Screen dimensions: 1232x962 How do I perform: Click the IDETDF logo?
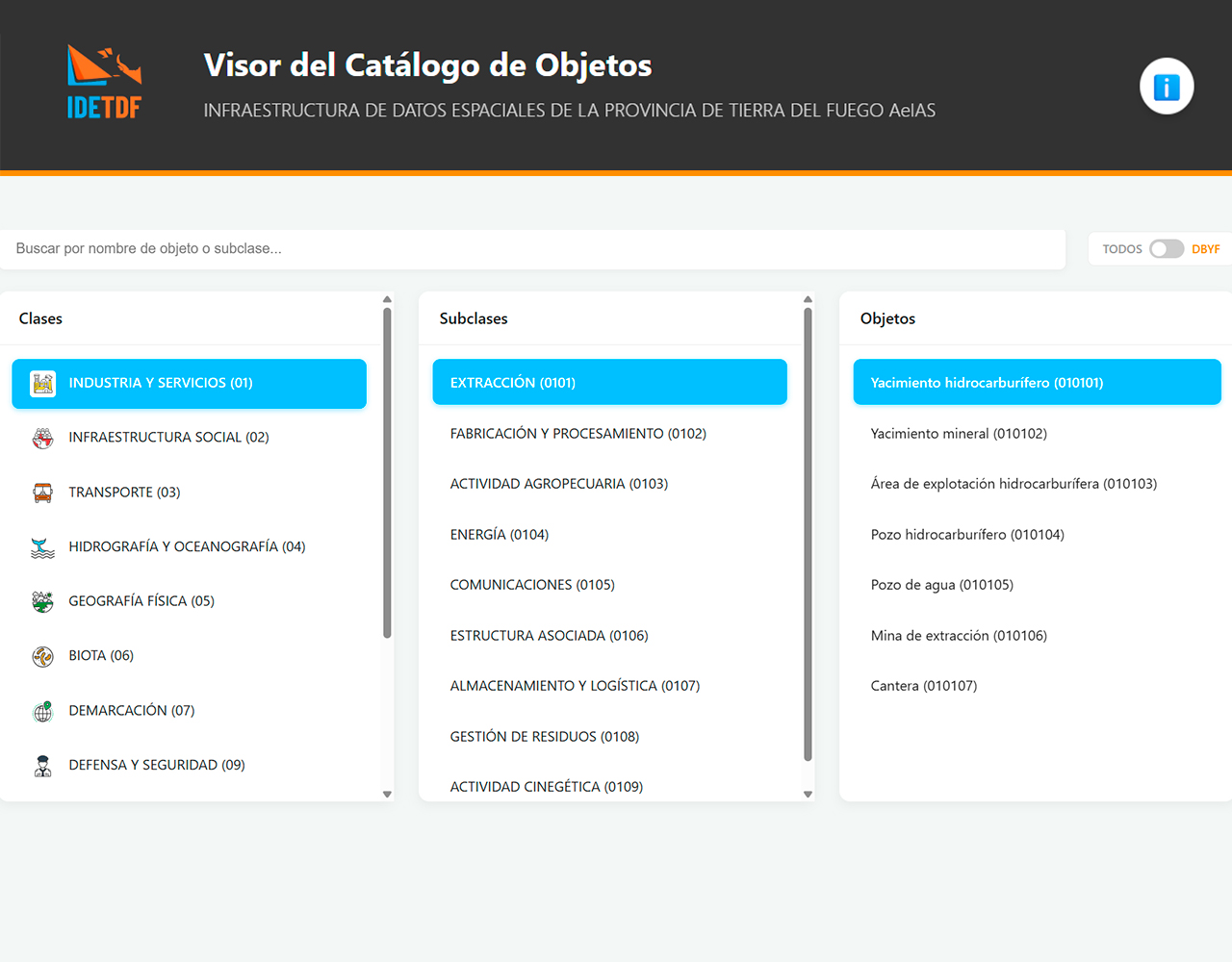click(104, 83)
